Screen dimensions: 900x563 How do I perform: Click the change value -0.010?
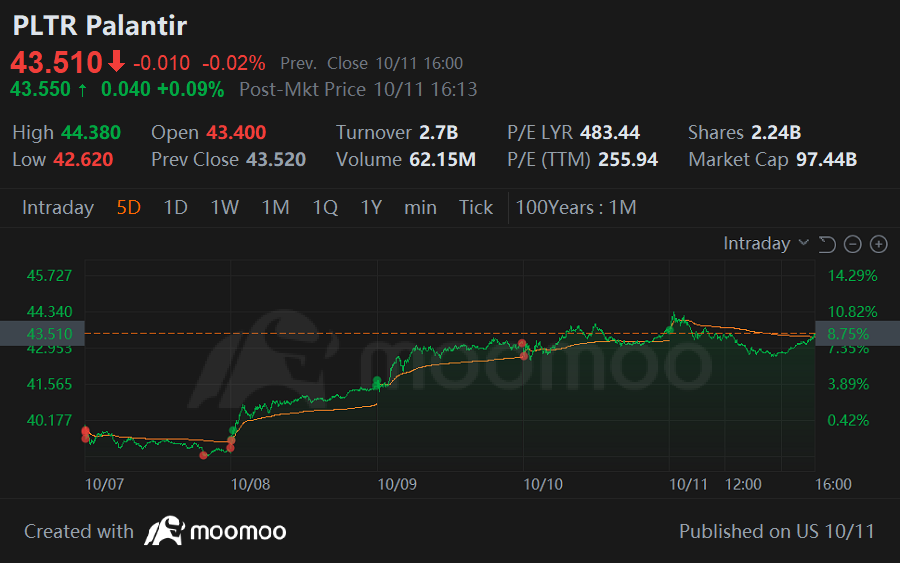161,63
